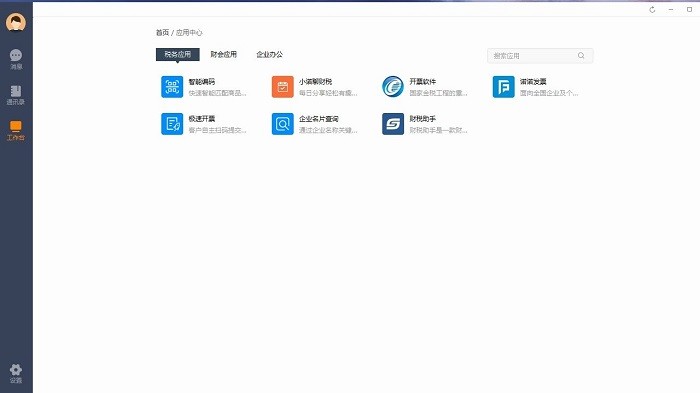Click the 极速开票 document icon
The width and height of the screenshot is (700, 393).
tap(172, 124)
